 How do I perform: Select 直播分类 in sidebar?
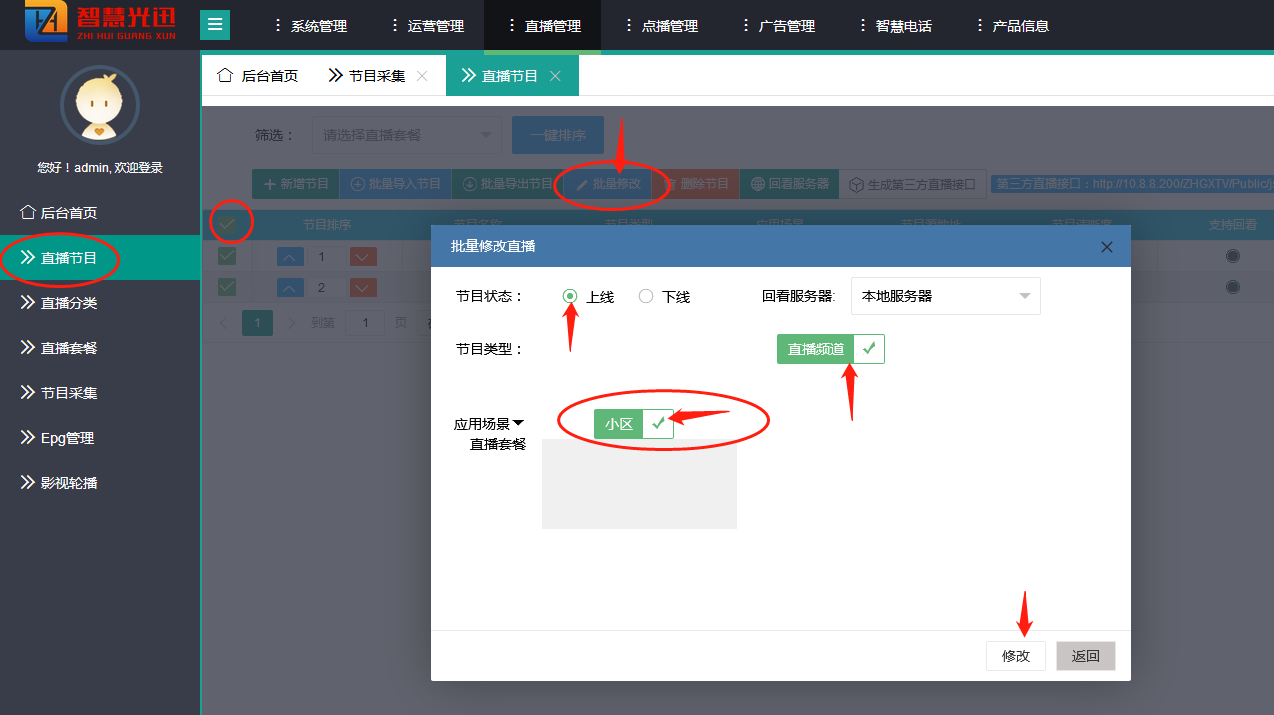(x=100, y=303)
